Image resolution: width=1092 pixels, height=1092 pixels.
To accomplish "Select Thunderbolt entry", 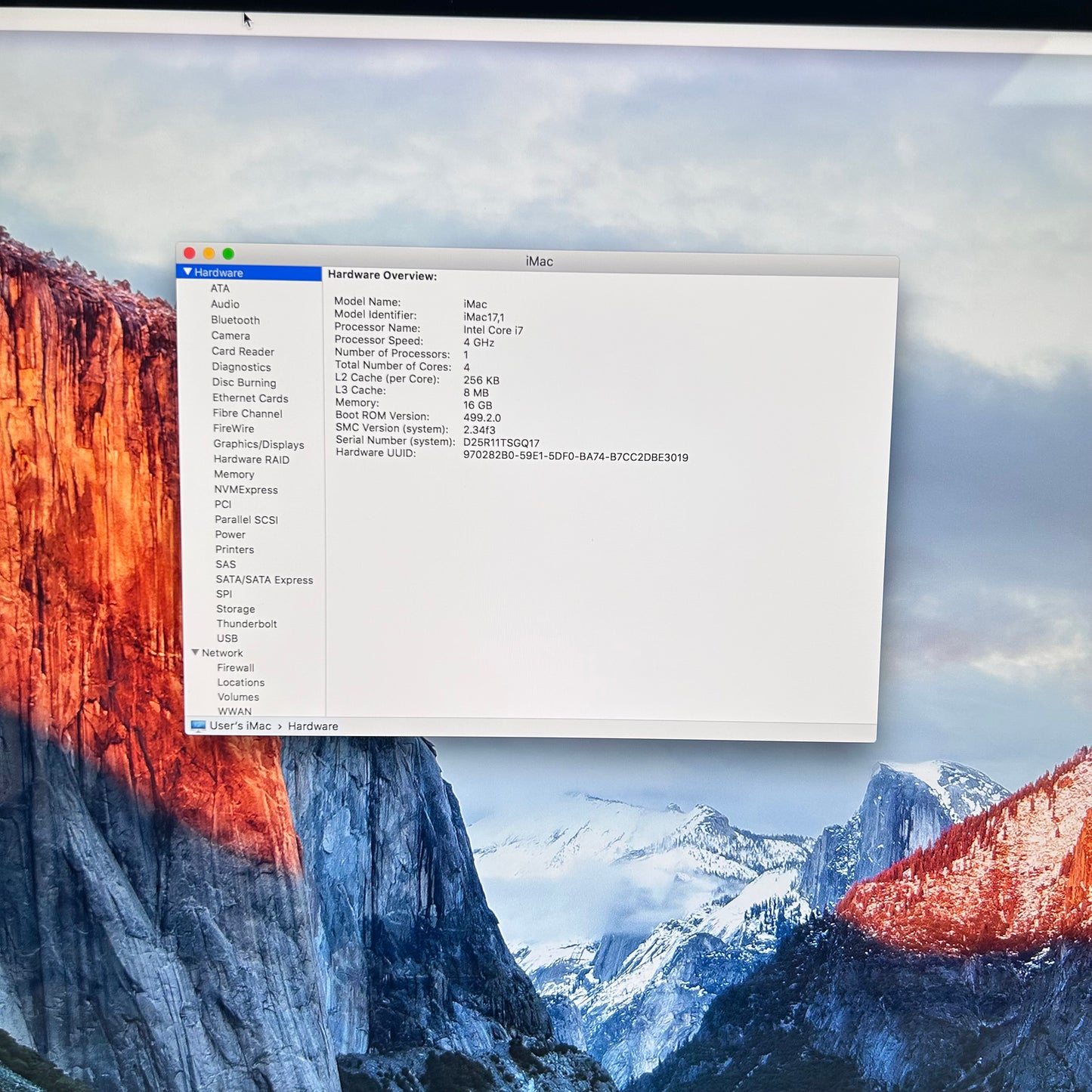I will [x=246, y=623].
